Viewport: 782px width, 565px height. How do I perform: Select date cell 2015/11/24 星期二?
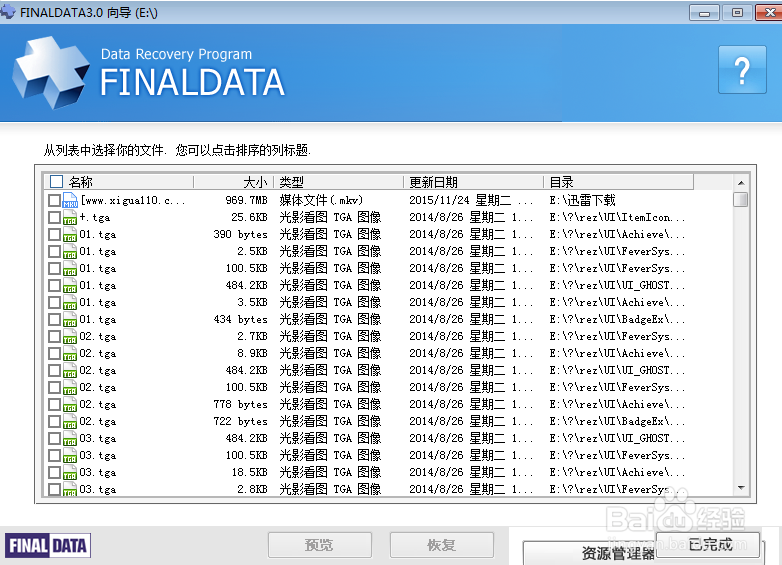tap(471, 200)
